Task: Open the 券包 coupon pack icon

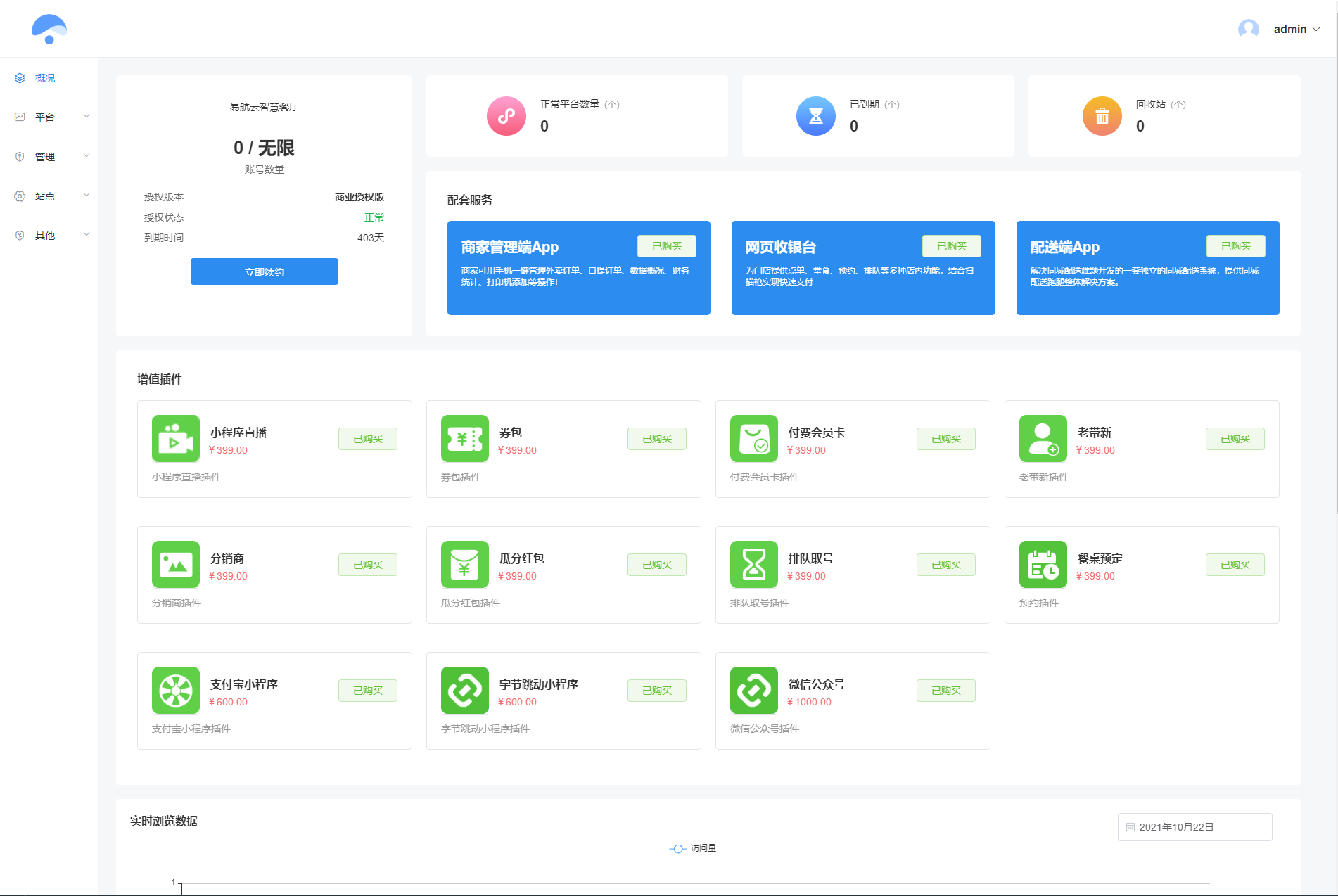Action: [x=464, y=438]
